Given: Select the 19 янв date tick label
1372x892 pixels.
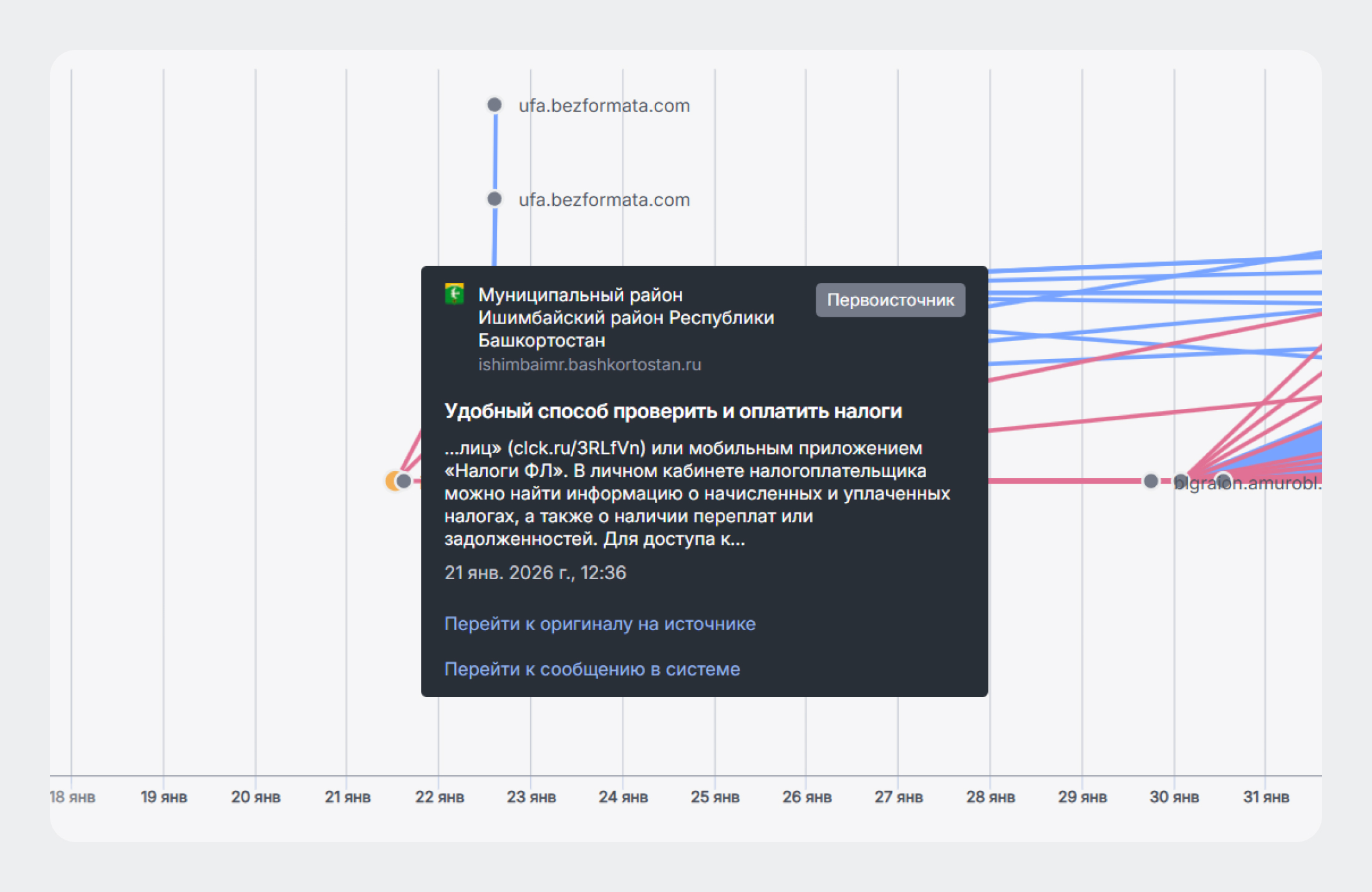Looking at the screenshot, I should (x=164, y=797).
